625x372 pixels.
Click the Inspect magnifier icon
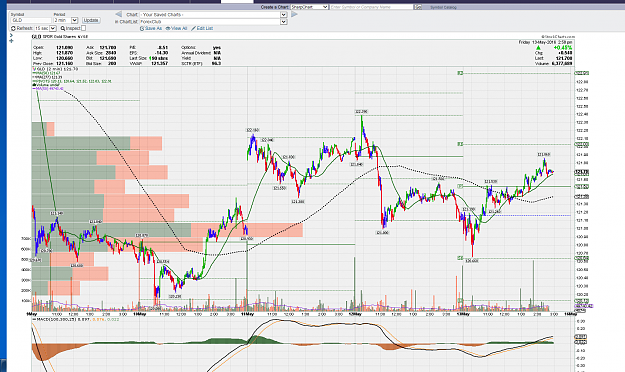tap(63, 28)
